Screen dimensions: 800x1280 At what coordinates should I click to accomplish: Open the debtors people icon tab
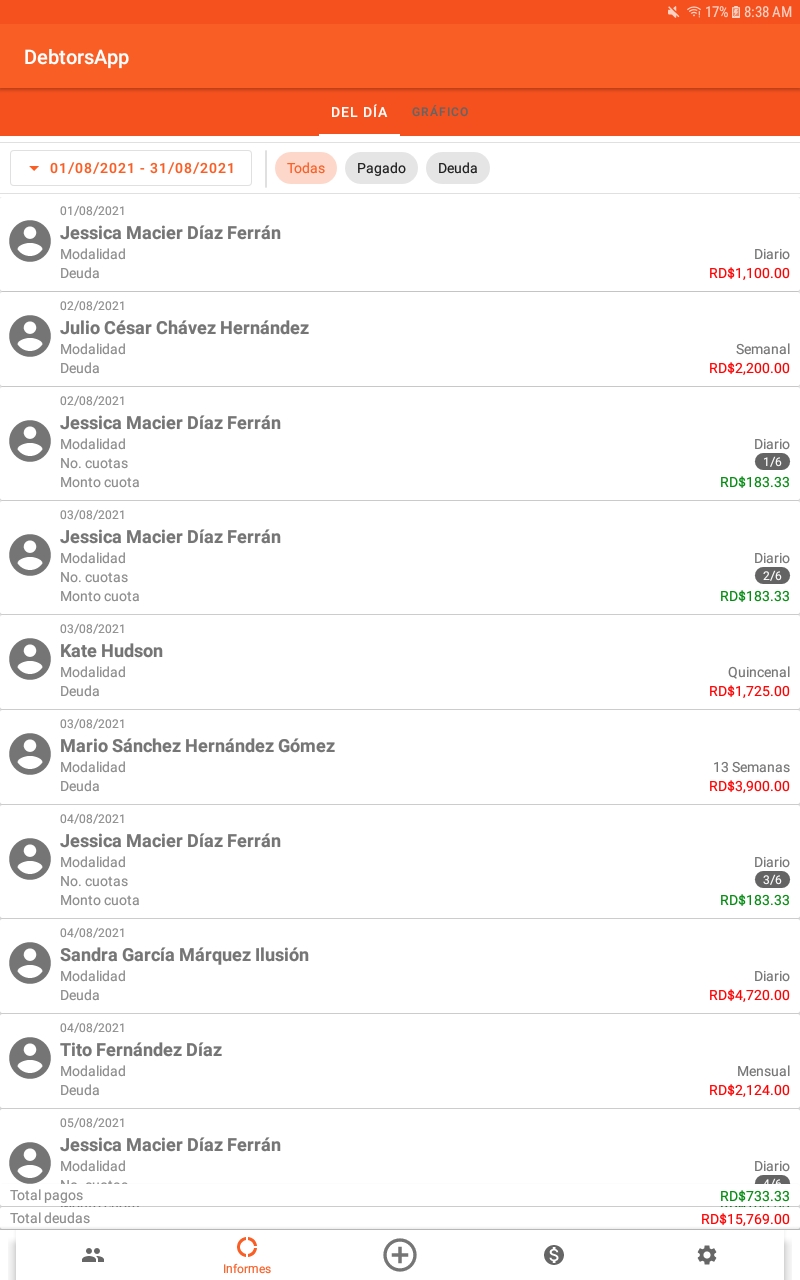pos(93,1255)
